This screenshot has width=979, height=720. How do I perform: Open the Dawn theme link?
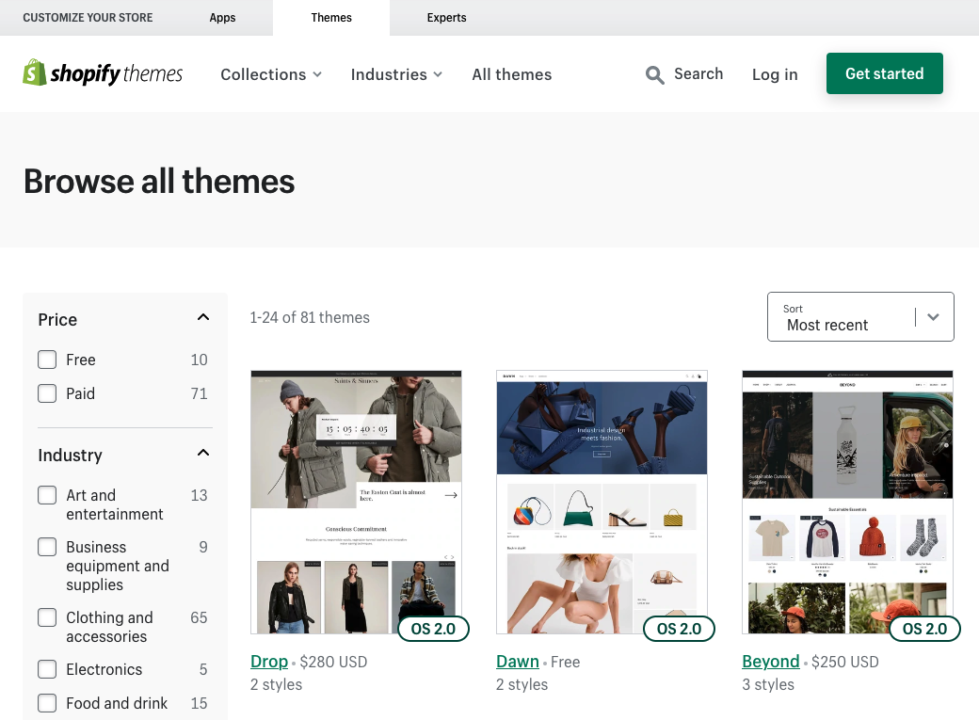coord(517,661)
